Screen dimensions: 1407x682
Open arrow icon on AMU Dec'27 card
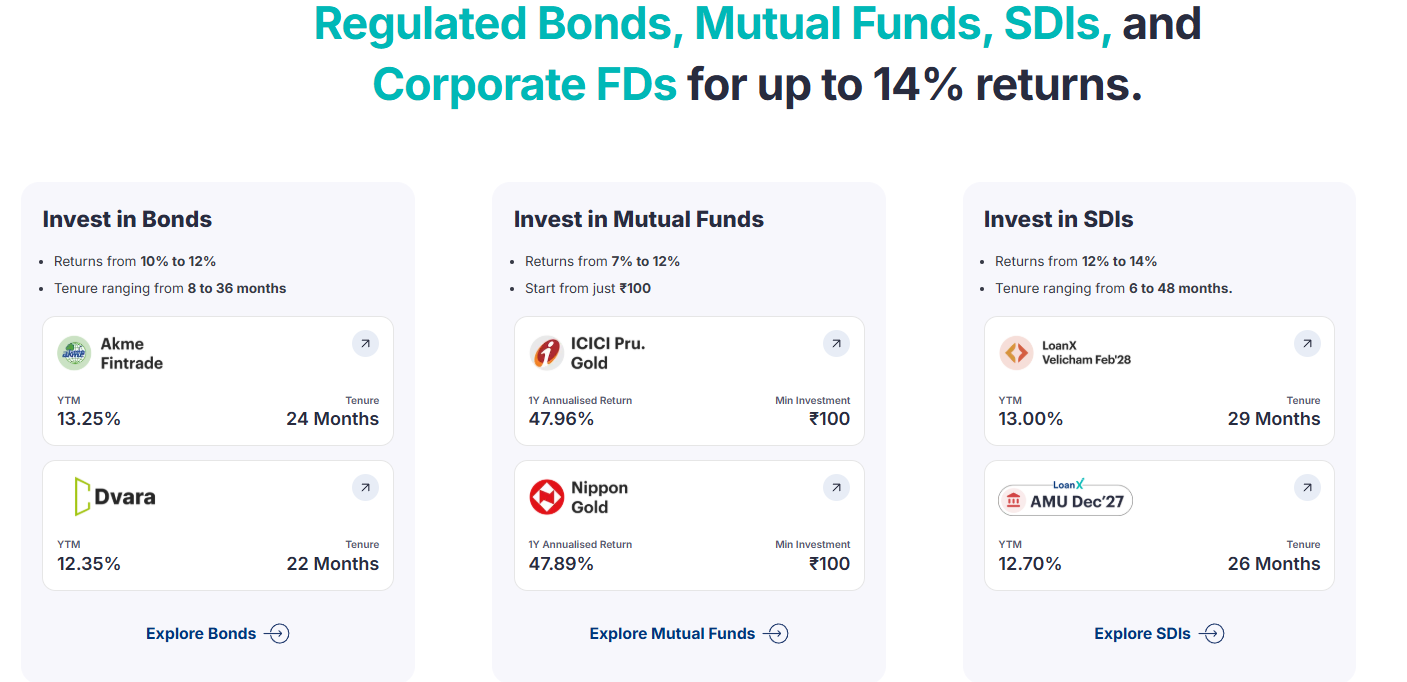point(1307,488)
